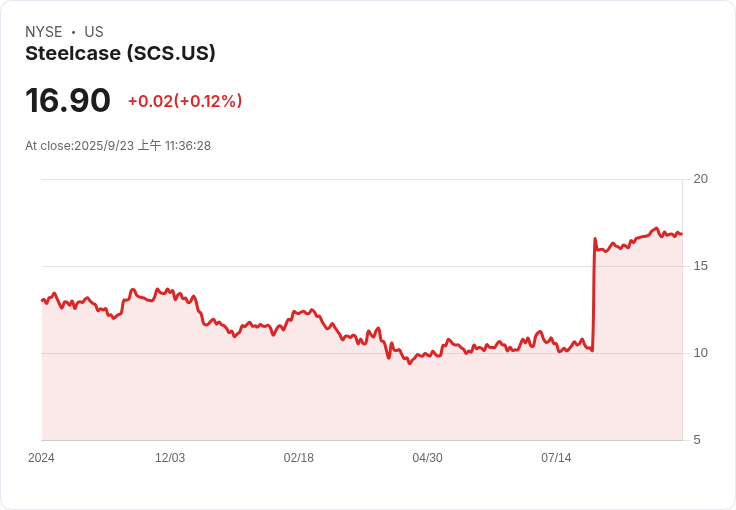Click the rightmost end of the price line
The width and height of the screenshot is (736, 510).
681,234
